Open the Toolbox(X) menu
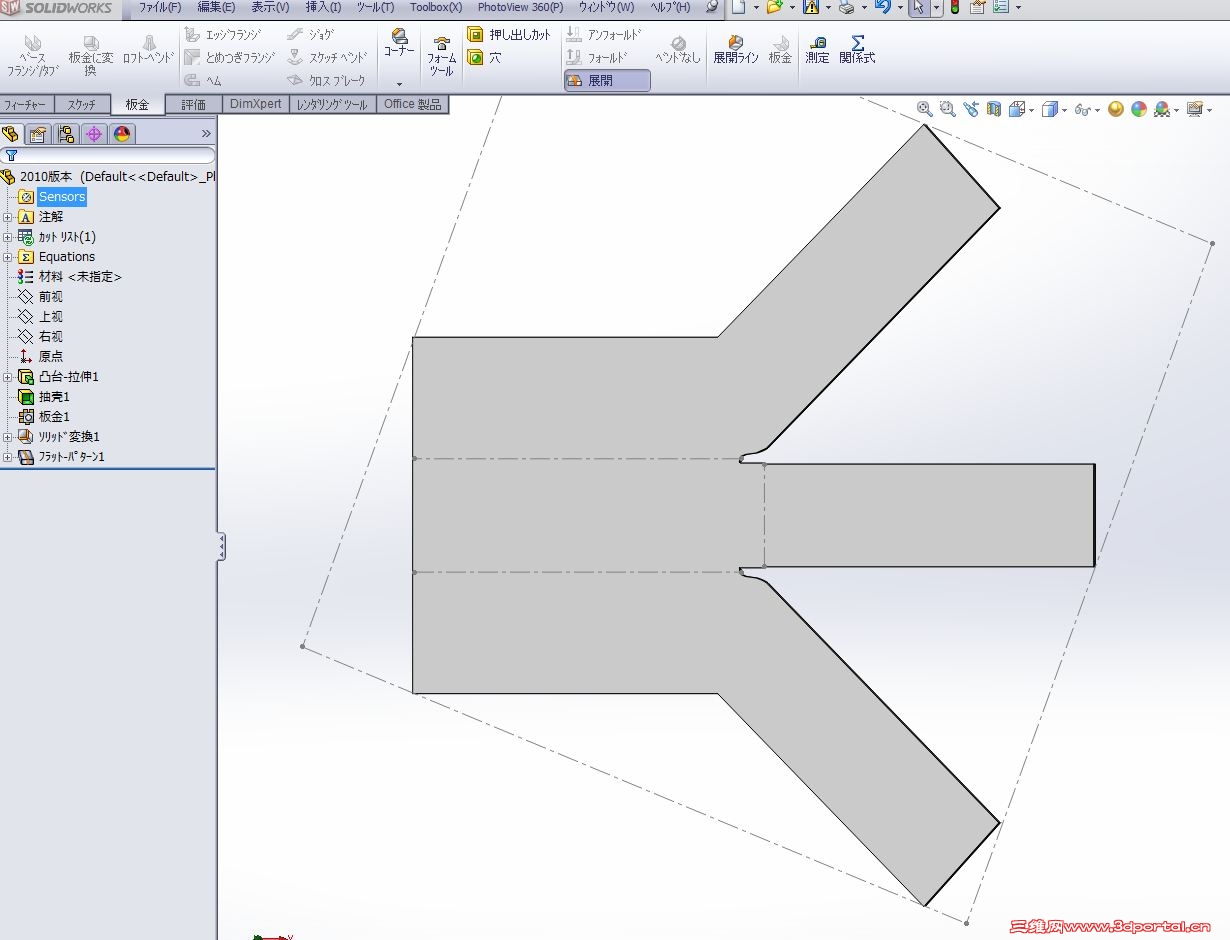The height and width of the screenshot is (940, 1230). coord(436,7)
